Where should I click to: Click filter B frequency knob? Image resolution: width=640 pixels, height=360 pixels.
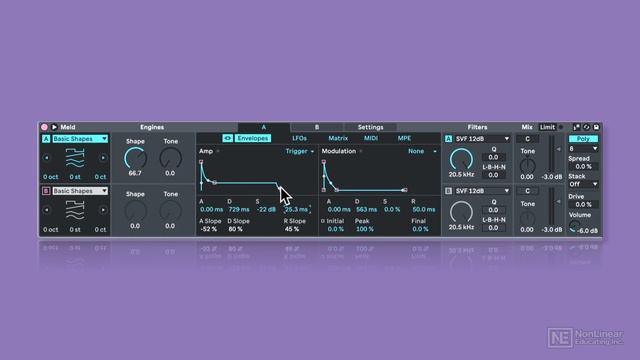pyautogui.click(x=461, y=212)
